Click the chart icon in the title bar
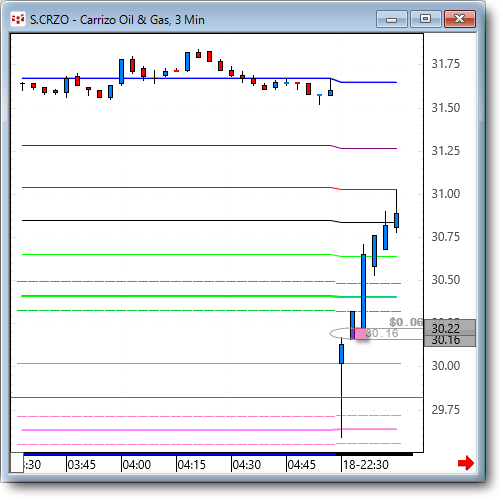This screenshot has width=503, height=500. [18, 19]
